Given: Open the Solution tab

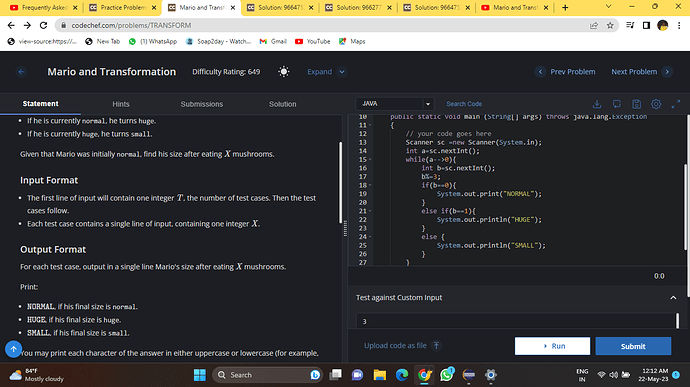Looking at the screenshot, I should pyautogui.click(x=283, y=104).
